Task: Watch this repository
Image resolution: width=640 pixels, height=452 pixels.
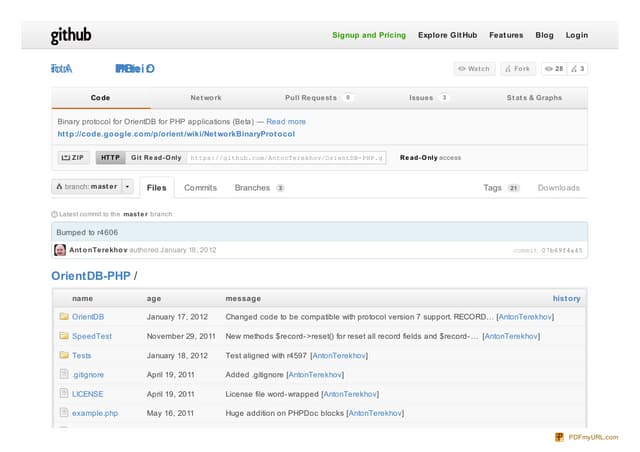Action: point(474,69)
